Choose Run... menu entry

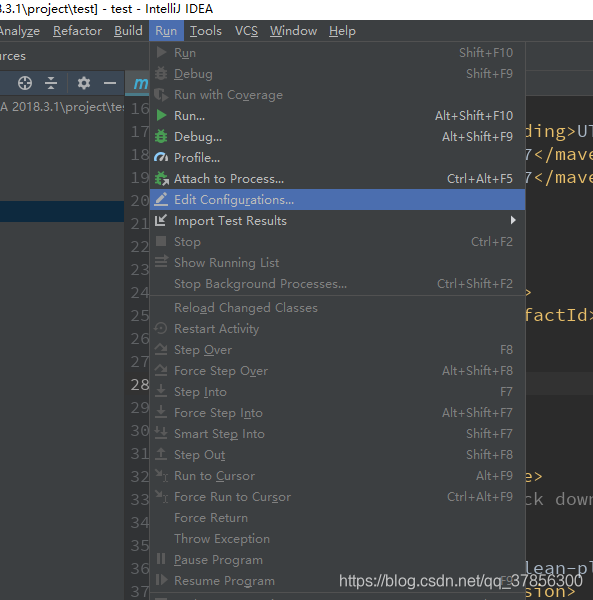pos(337,116)
